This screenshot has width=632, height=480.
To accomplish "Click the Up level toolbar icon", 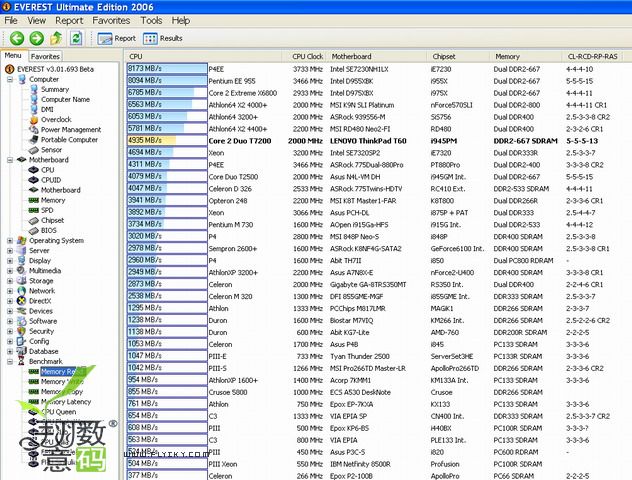I will [x=56, y=38].
